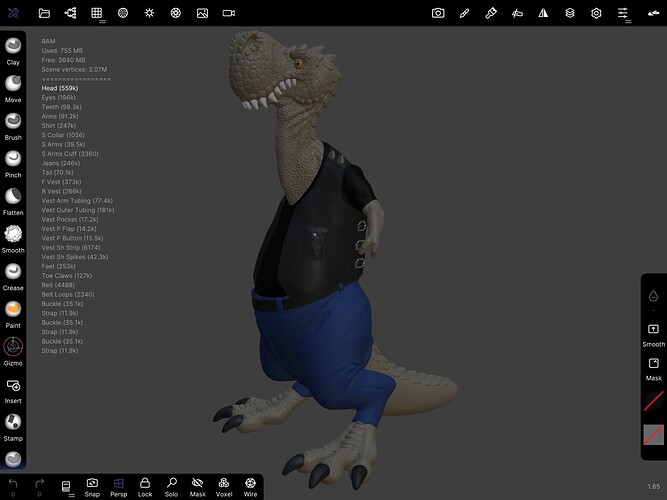This screenshot has width=667, height=500.
Task: Select Tail (70.1k) entry
Action: (57, 172)
